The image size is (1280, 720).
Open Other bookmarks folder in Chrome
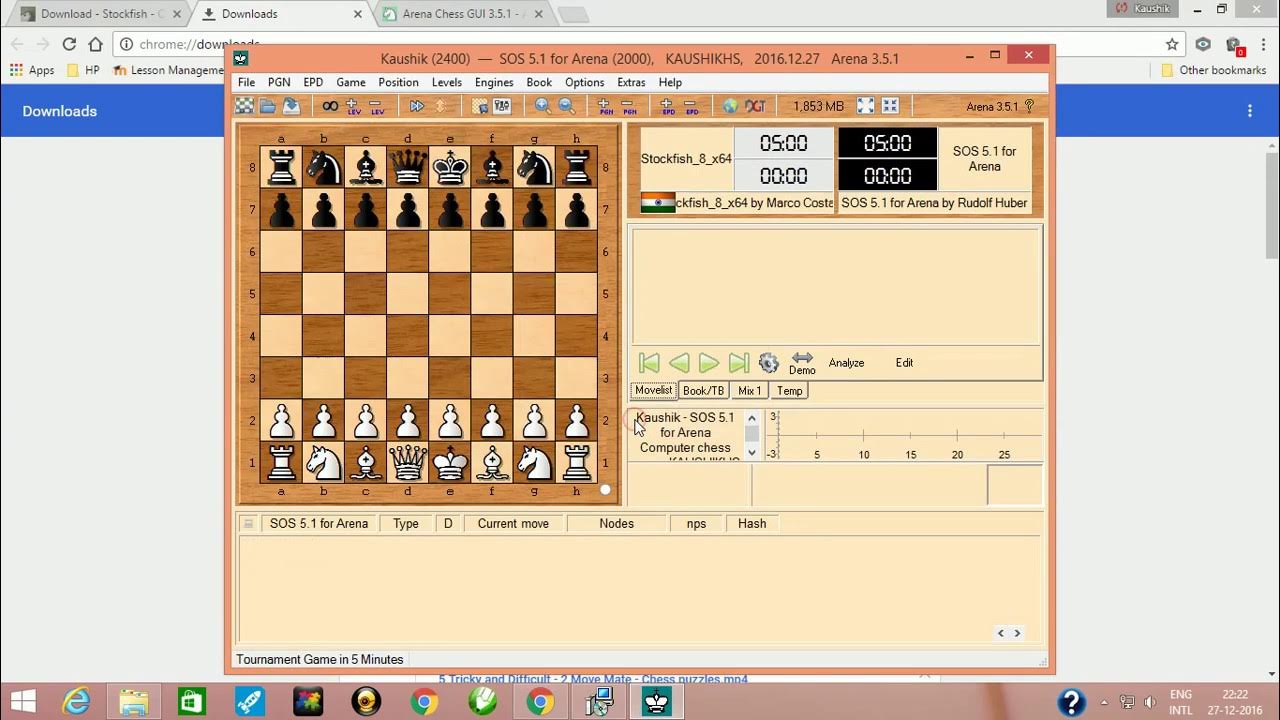[x=1214, y=70]
